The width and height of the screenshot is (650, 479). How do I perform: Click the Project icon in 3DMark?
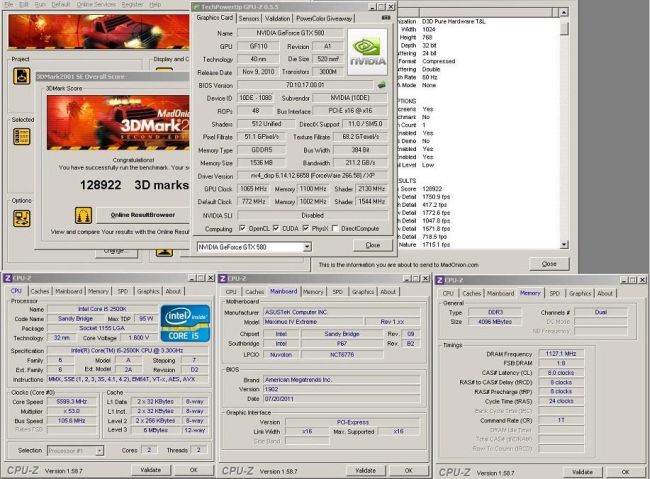22,76
